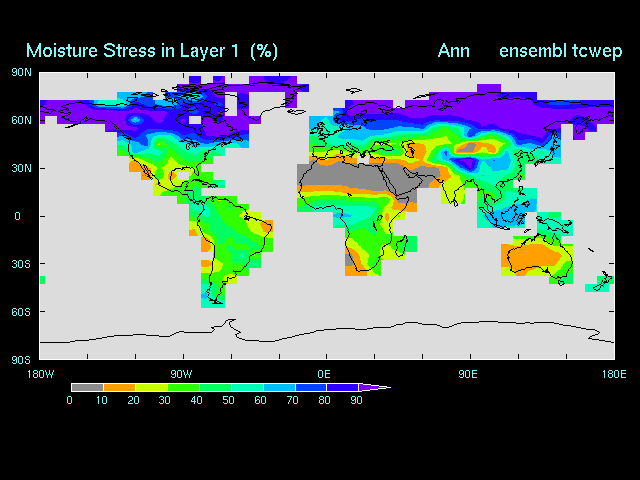This screenshot has height=480, width=640.
Task: Click the 90N latitude label
Action: [x=21, y=72]
